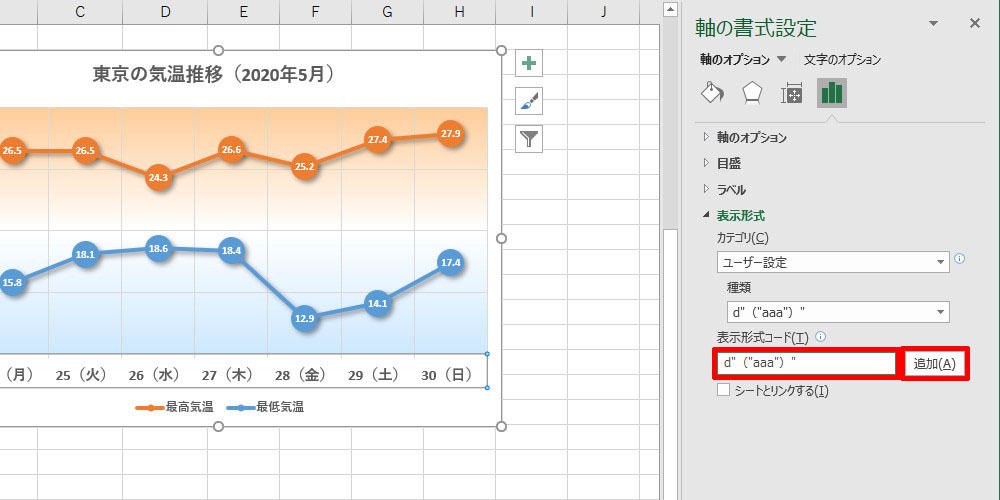The image size is (1000, 500).
Task: Click the 表示形式コード input field
Action: click(807, 364)
